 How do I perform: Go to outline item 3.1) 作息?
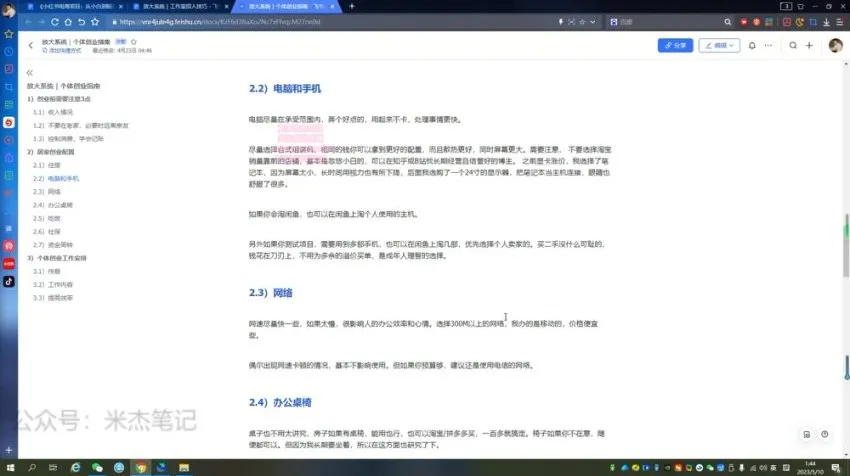[47, 272]
